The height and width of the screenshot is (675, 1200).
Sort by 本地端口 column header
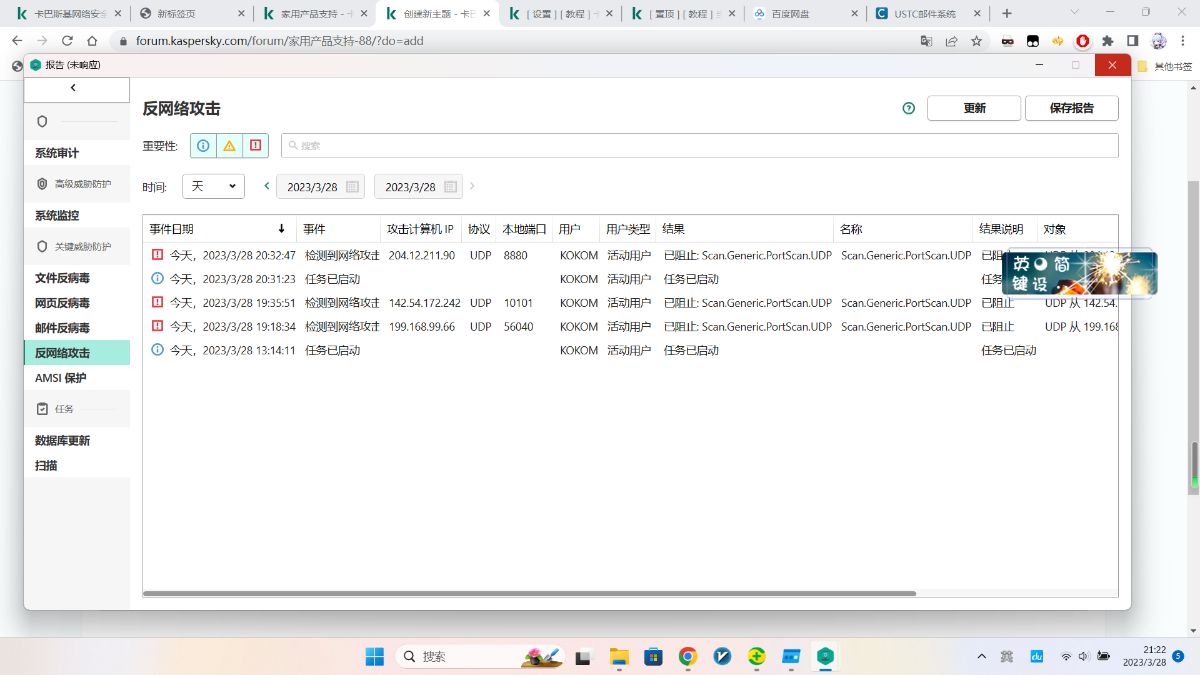(x=524, y=229)
